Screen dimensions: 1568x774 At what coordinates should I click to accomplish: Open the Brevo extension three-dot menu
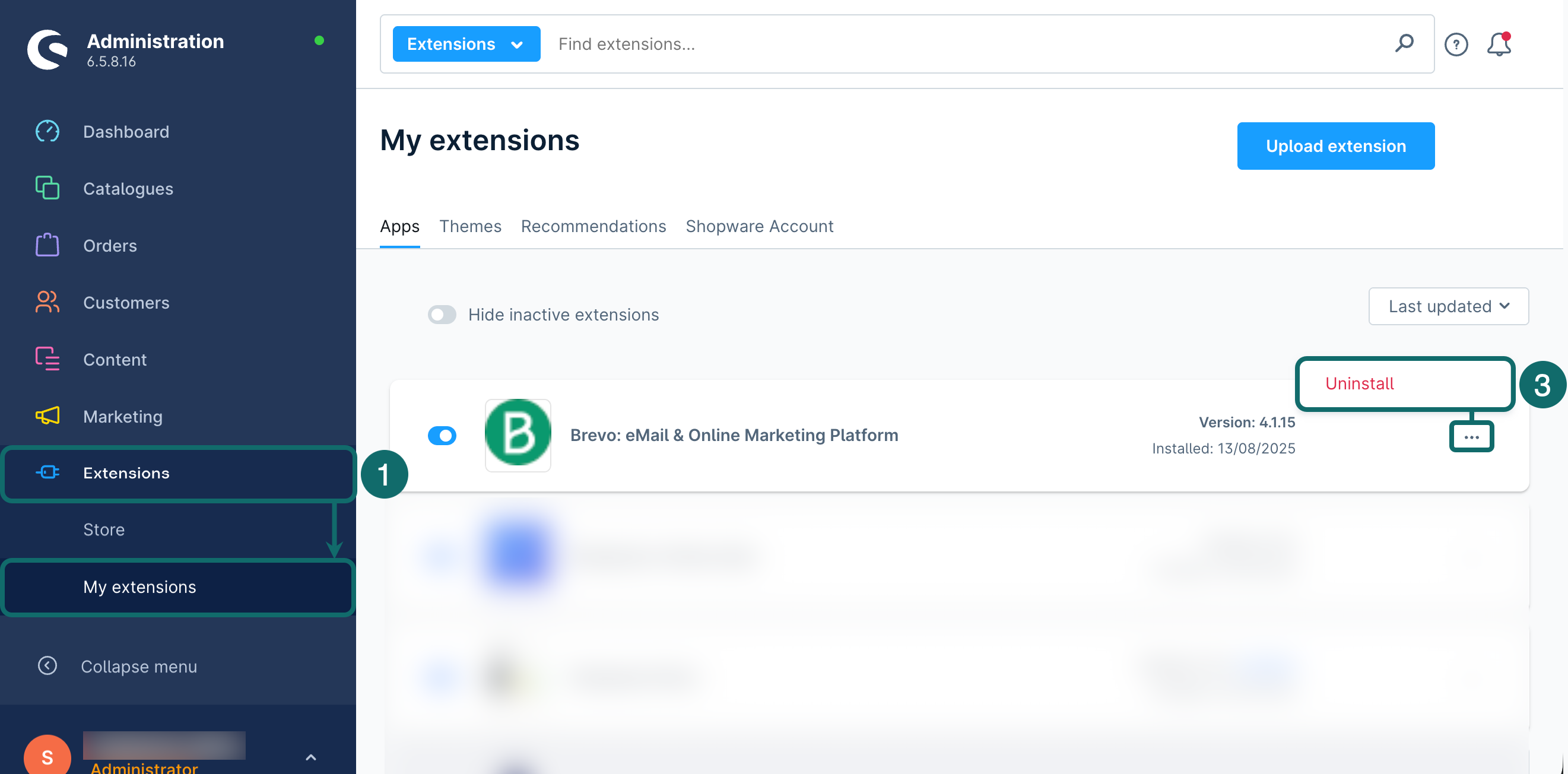[x=1472, y=437]
